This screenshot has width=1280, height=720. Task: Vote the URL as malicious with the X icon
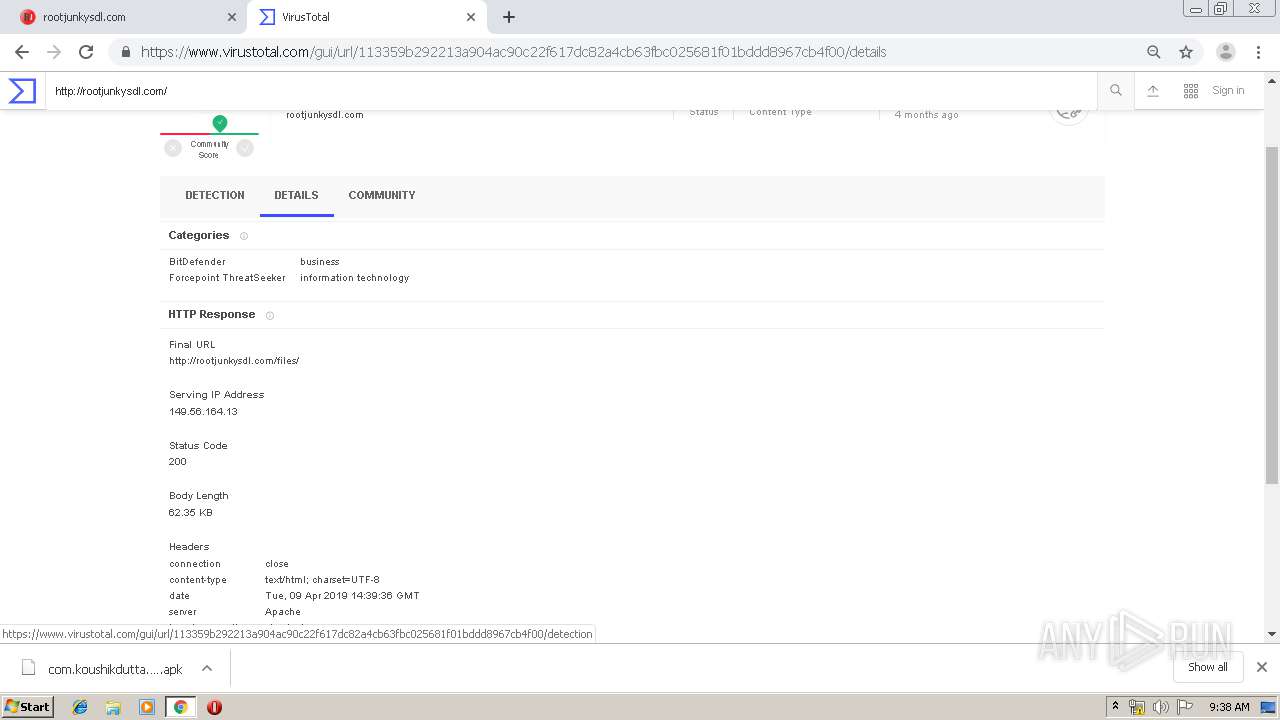click(173, 148)
